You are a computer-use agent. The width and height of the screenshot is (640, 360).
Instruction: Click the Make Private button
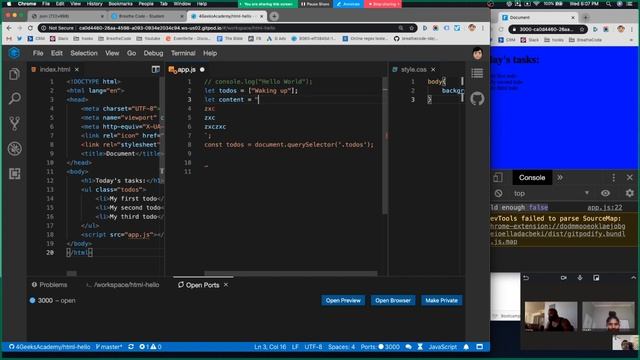click(441, 300)
